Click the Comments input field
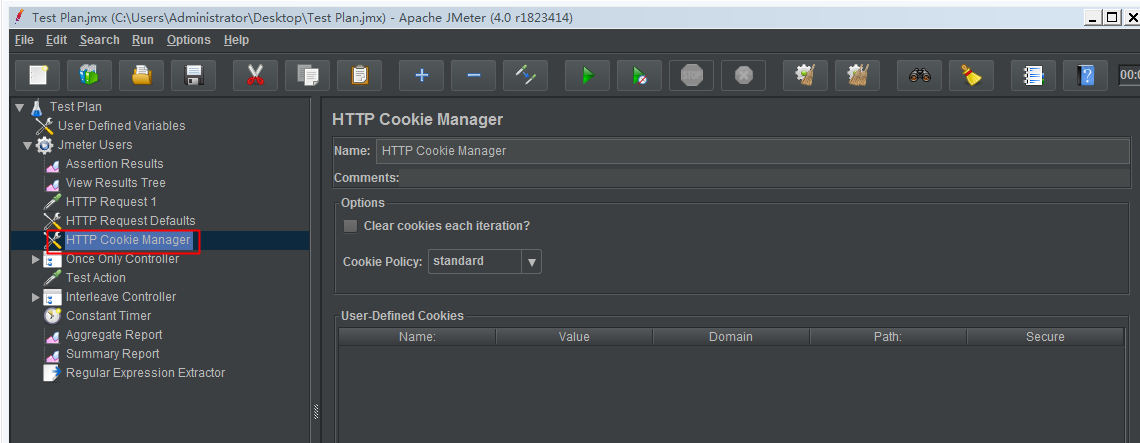This screenshot has height=443, width=1140. (x=765, y=177)
